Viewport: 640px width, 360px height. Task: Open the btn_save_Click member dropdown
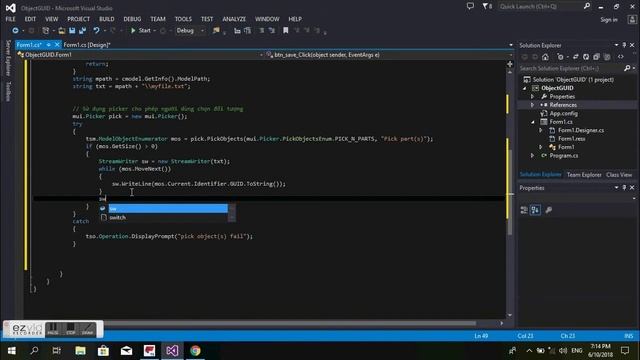[389, 55]
